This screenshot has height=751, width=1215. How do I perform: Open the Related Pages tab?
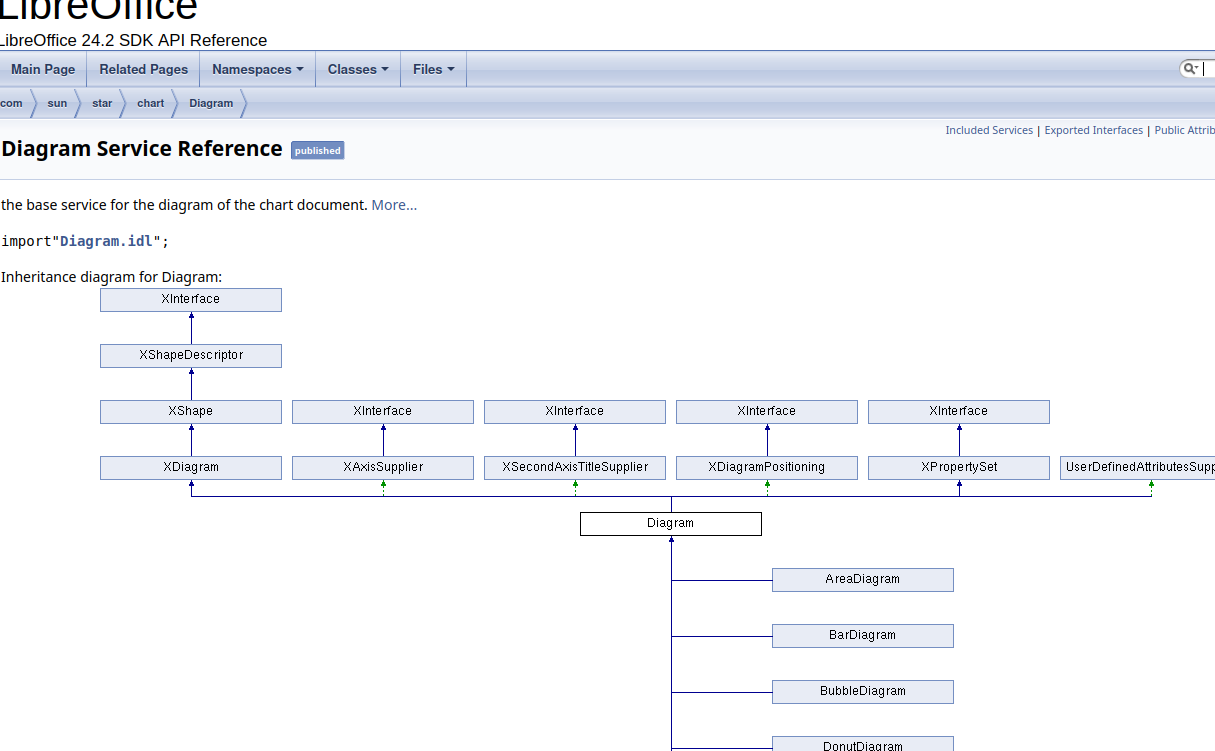143,69
